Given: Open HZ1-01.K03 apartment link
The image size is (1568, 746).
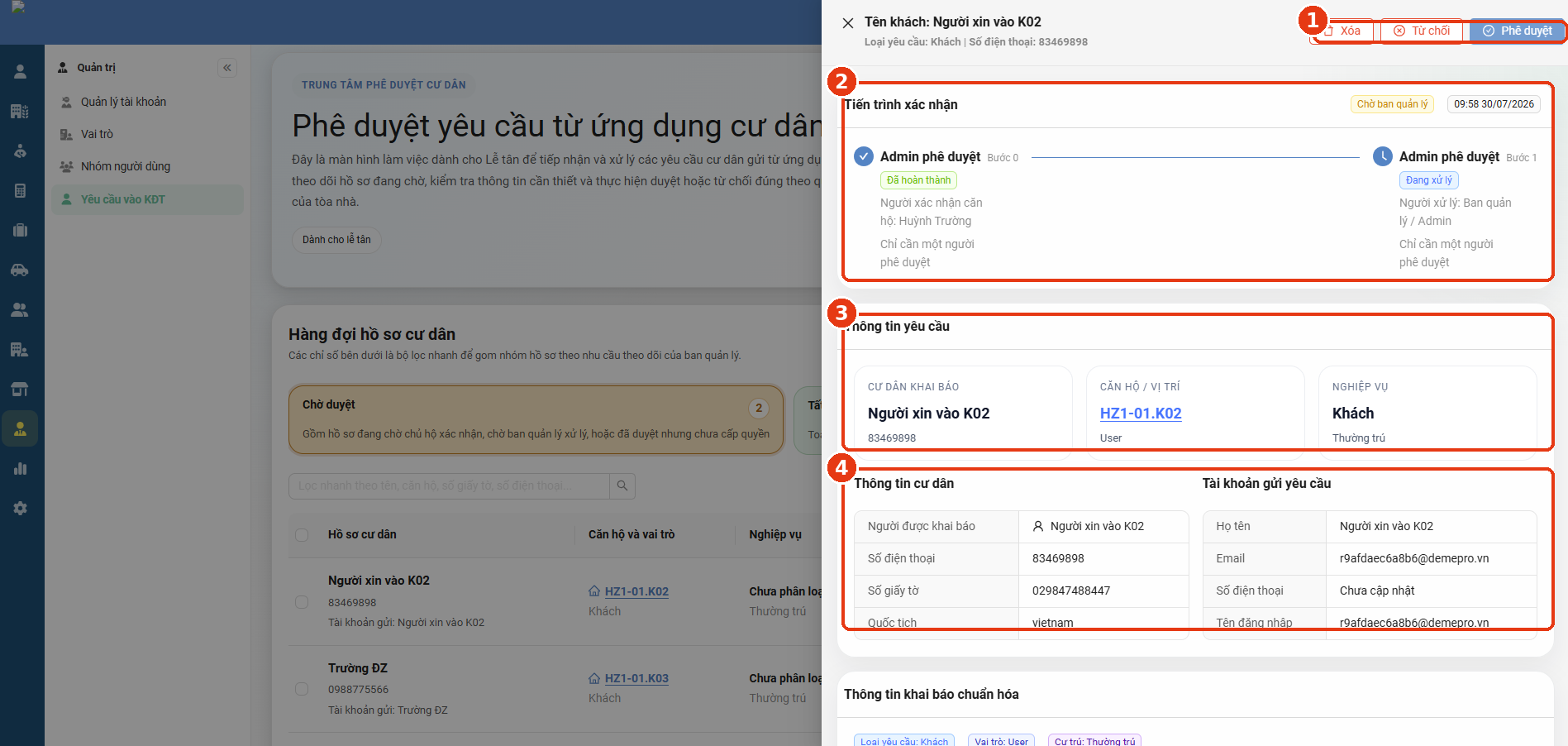Looking at the screenshot, I should pos(636,678).
